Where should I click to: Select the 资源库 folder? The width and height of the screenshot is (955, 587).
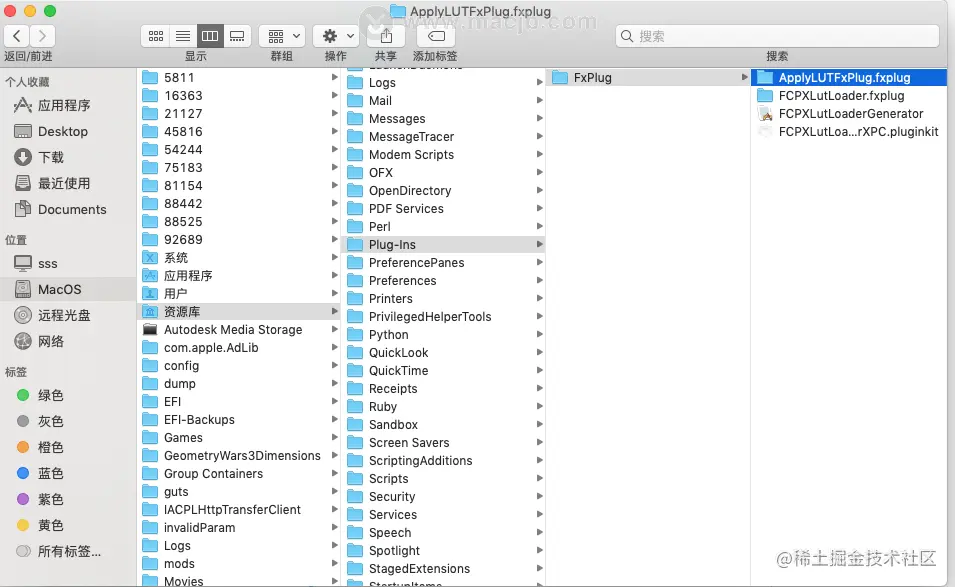click(239, 312)
